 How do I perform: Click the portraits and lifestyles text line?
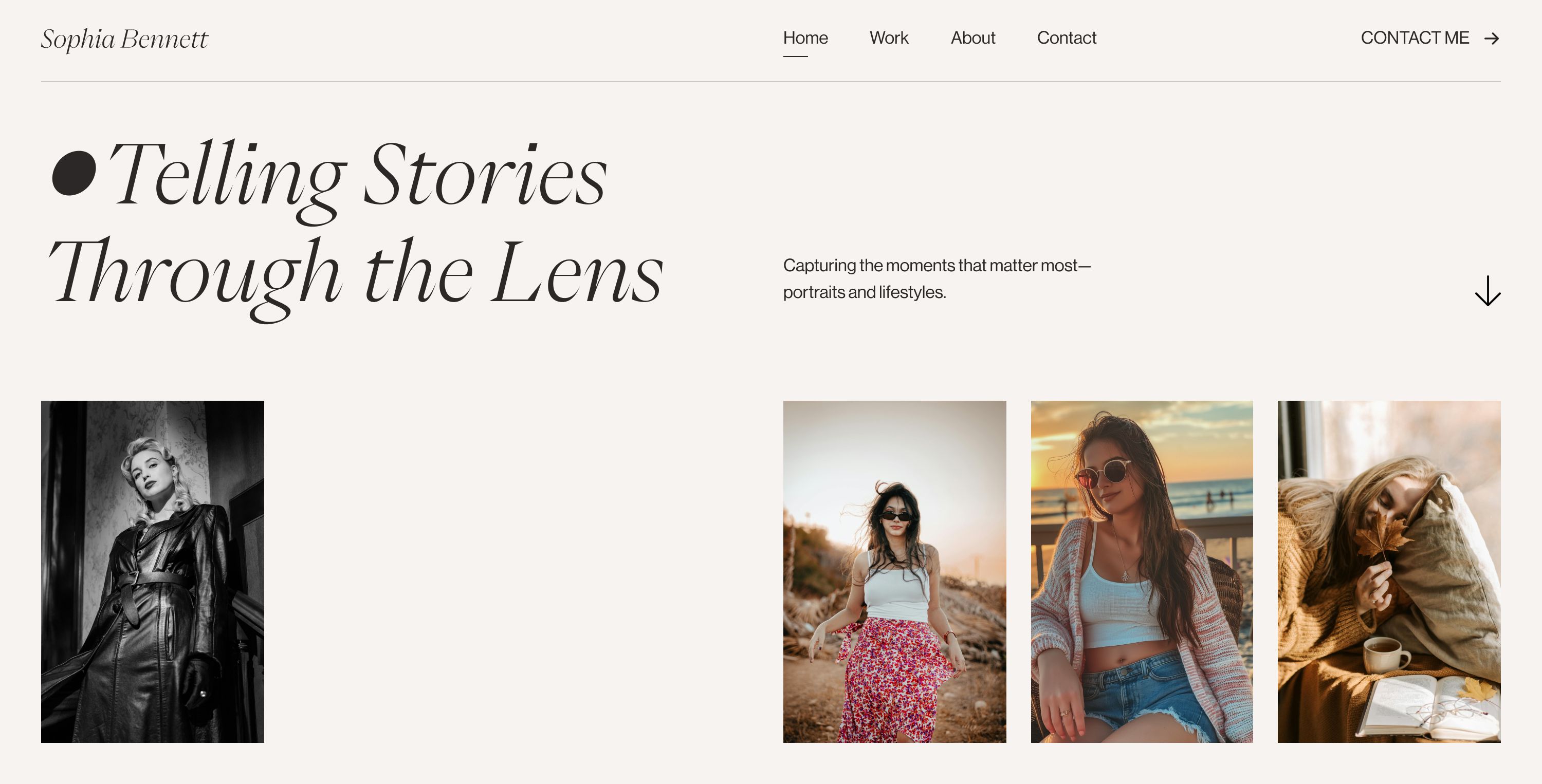click(864, 292)
